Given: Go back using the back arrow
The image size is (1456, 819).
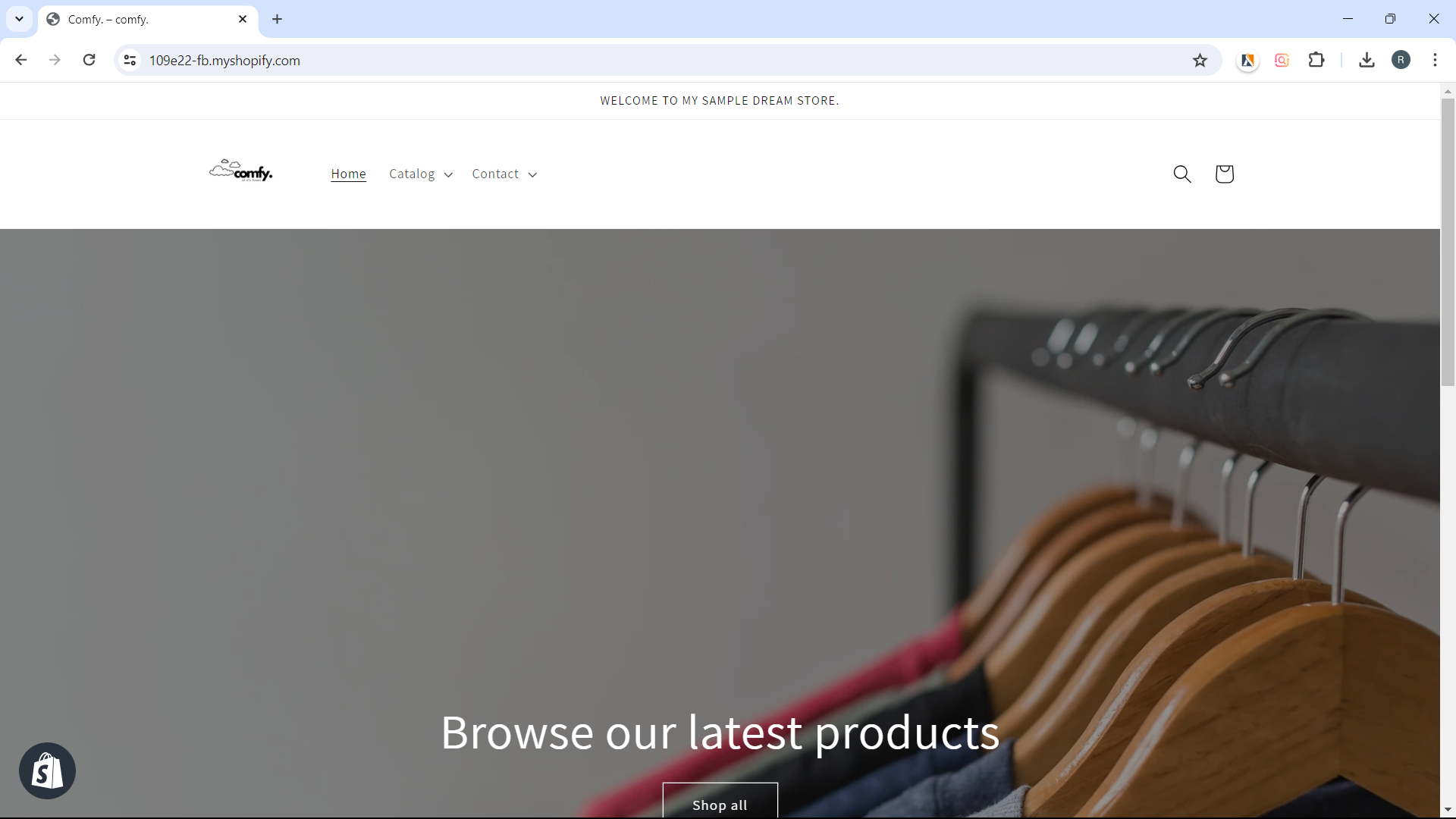Looking at the screenshot, I should click(21, 60).
